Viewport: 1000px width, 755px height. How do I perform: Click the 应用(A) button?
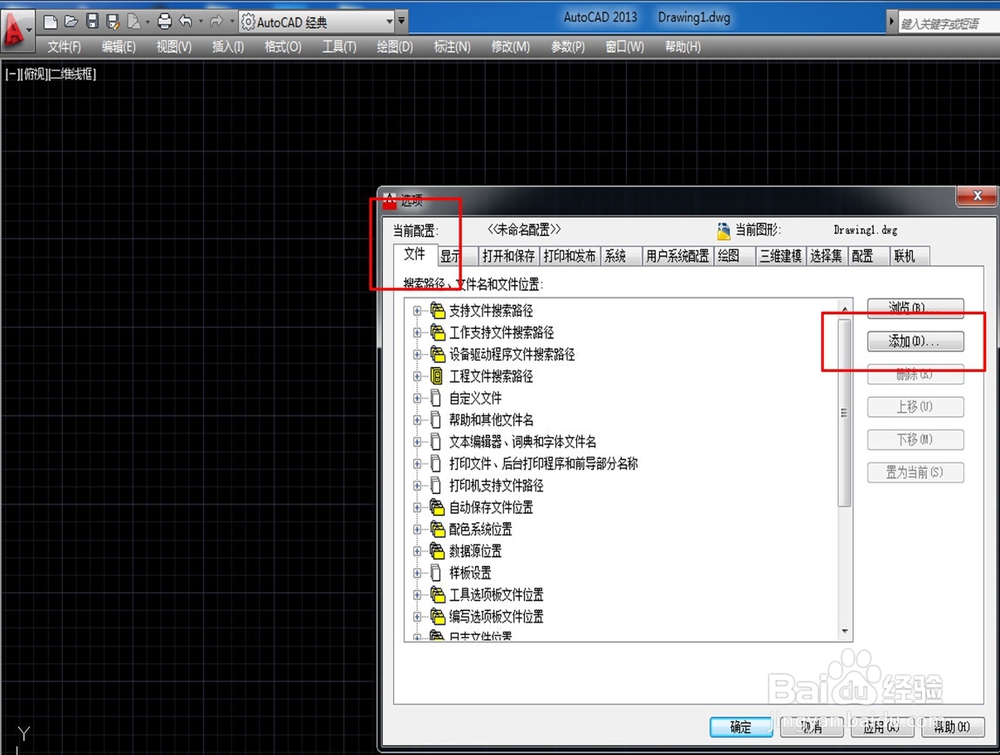[881, 727]
